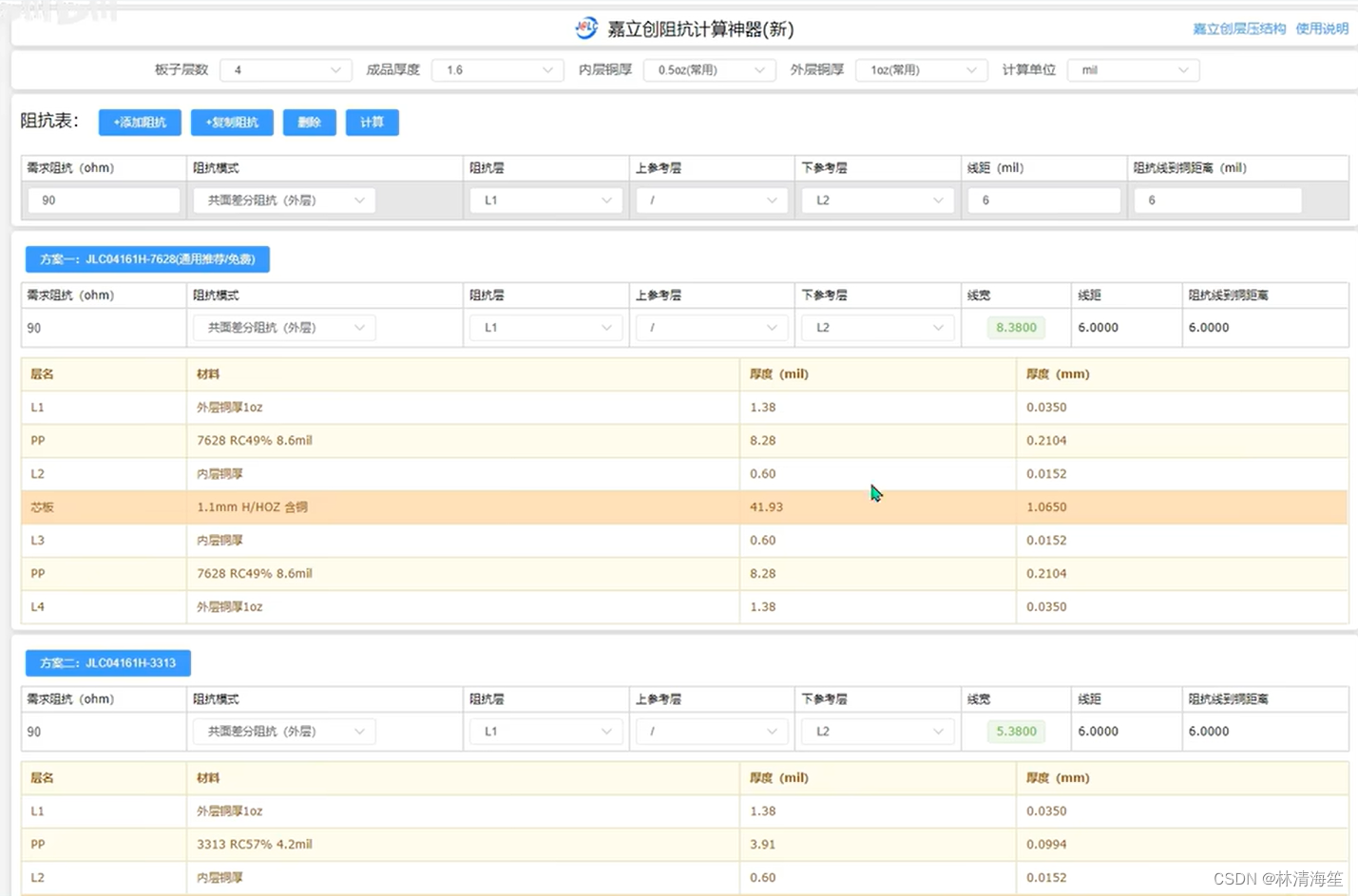Screen dimensions: 1358x896
Task: Open the 使用说明 link
Action: tap(1322, 29)
